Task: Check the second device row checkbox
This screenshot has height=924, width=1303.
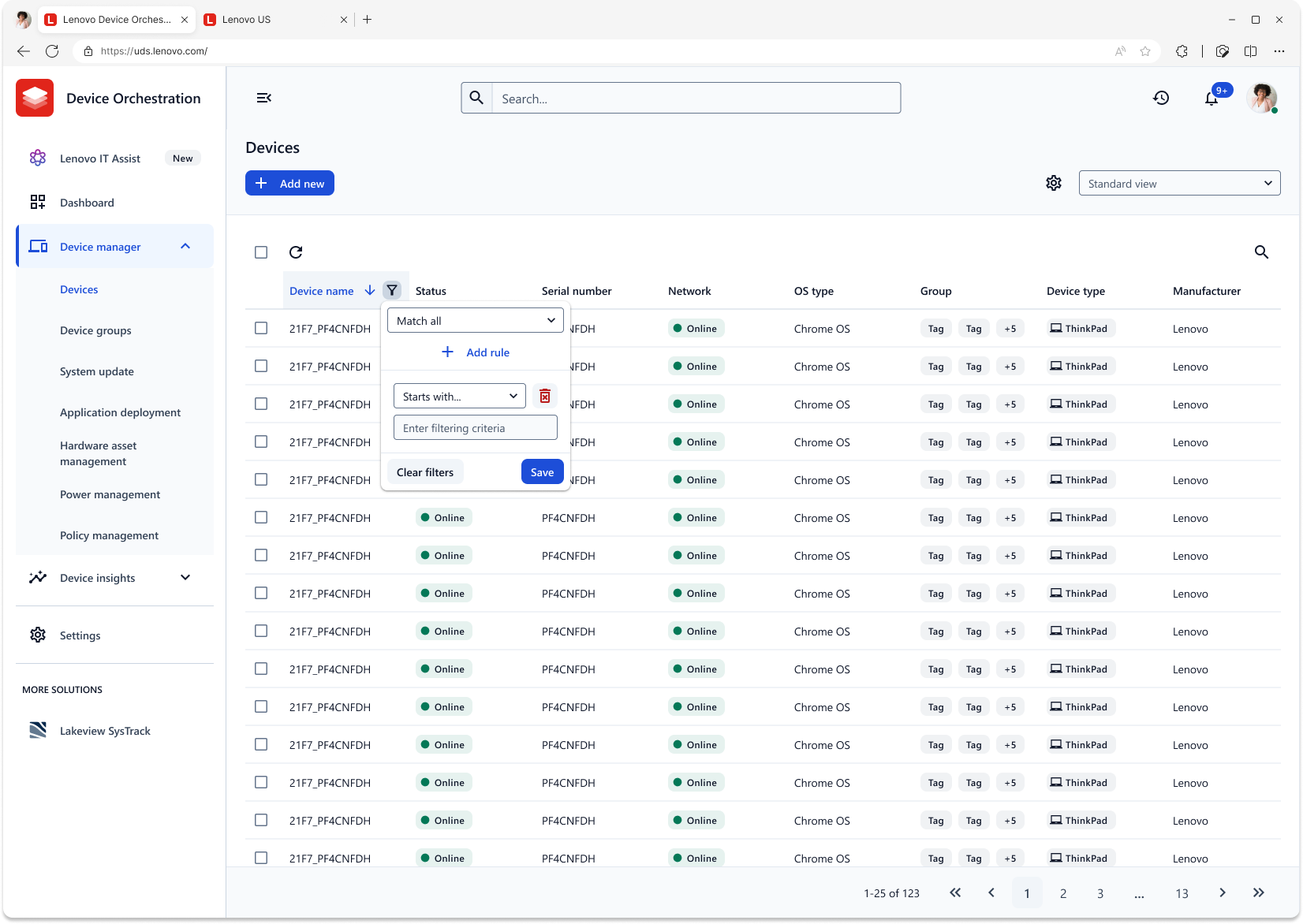Action: [x=261, y=366]
